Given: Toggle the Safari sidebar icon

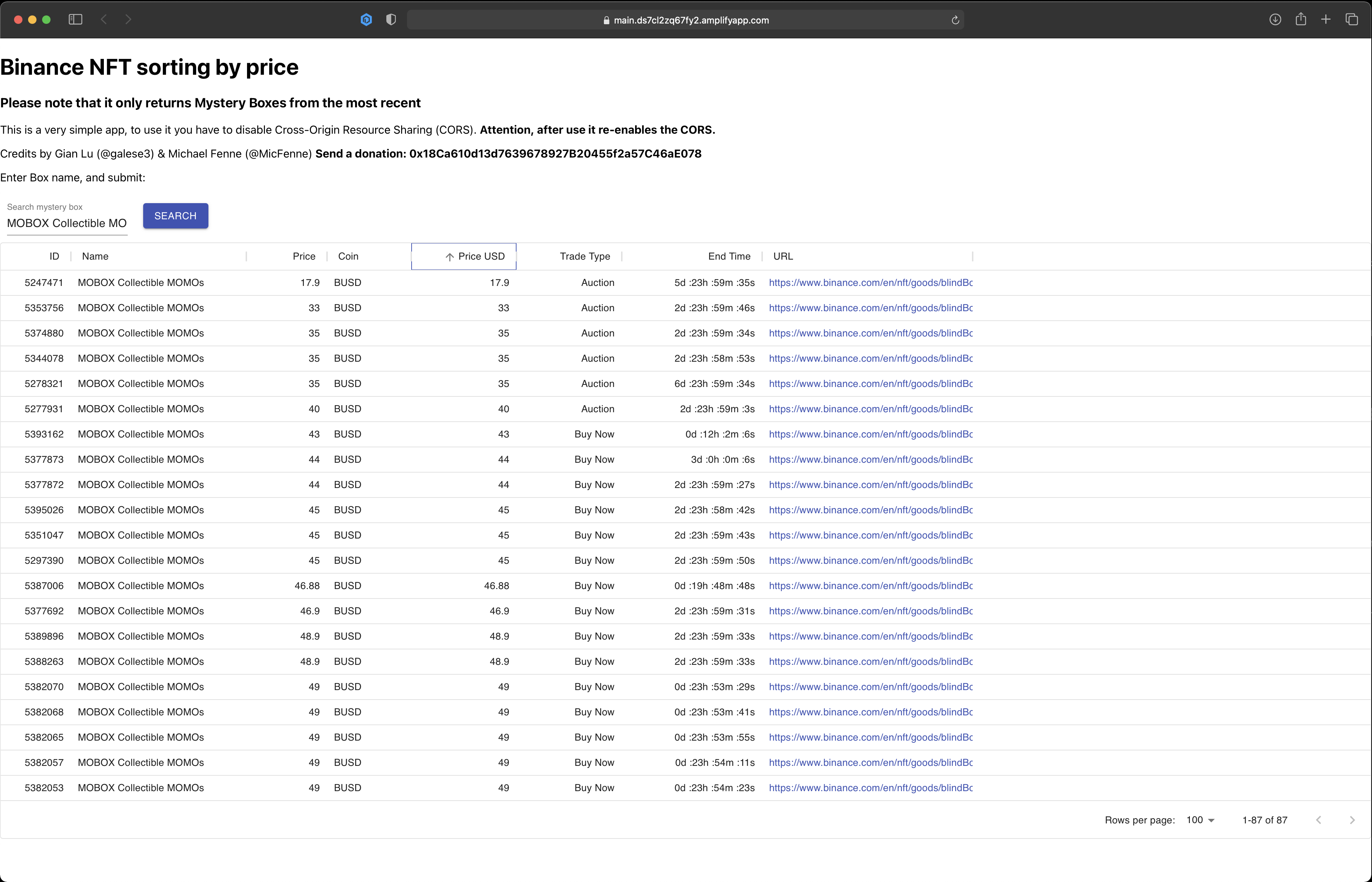Looking at the screenshot, I should pos(75,20).
